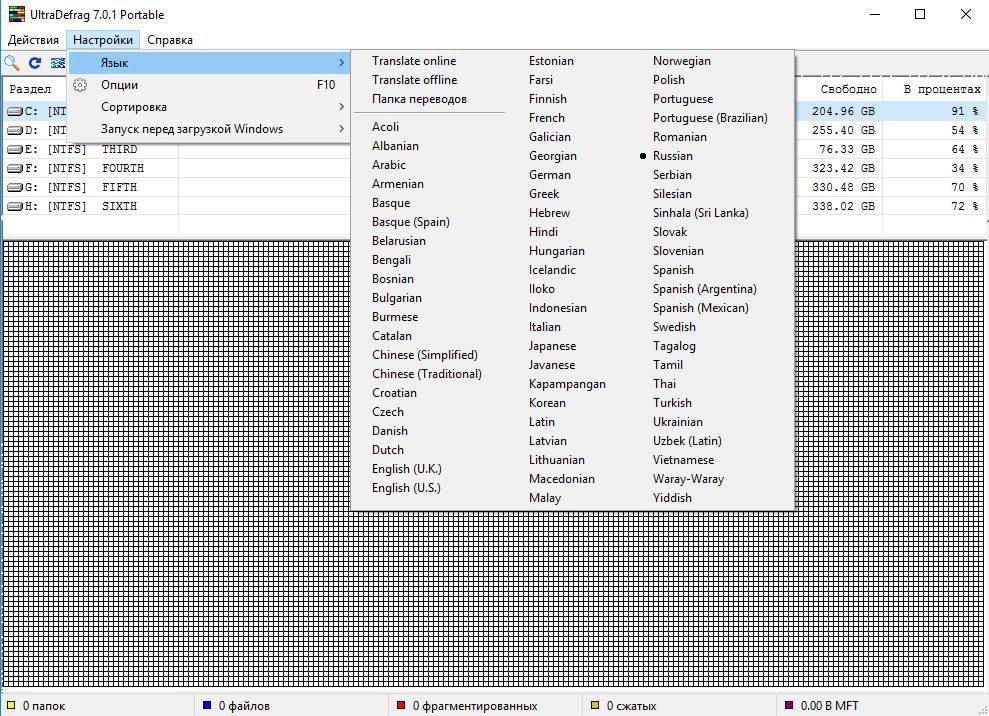Choose English (U.K.) language
This screenshot has height=716, width=989.
407,469
